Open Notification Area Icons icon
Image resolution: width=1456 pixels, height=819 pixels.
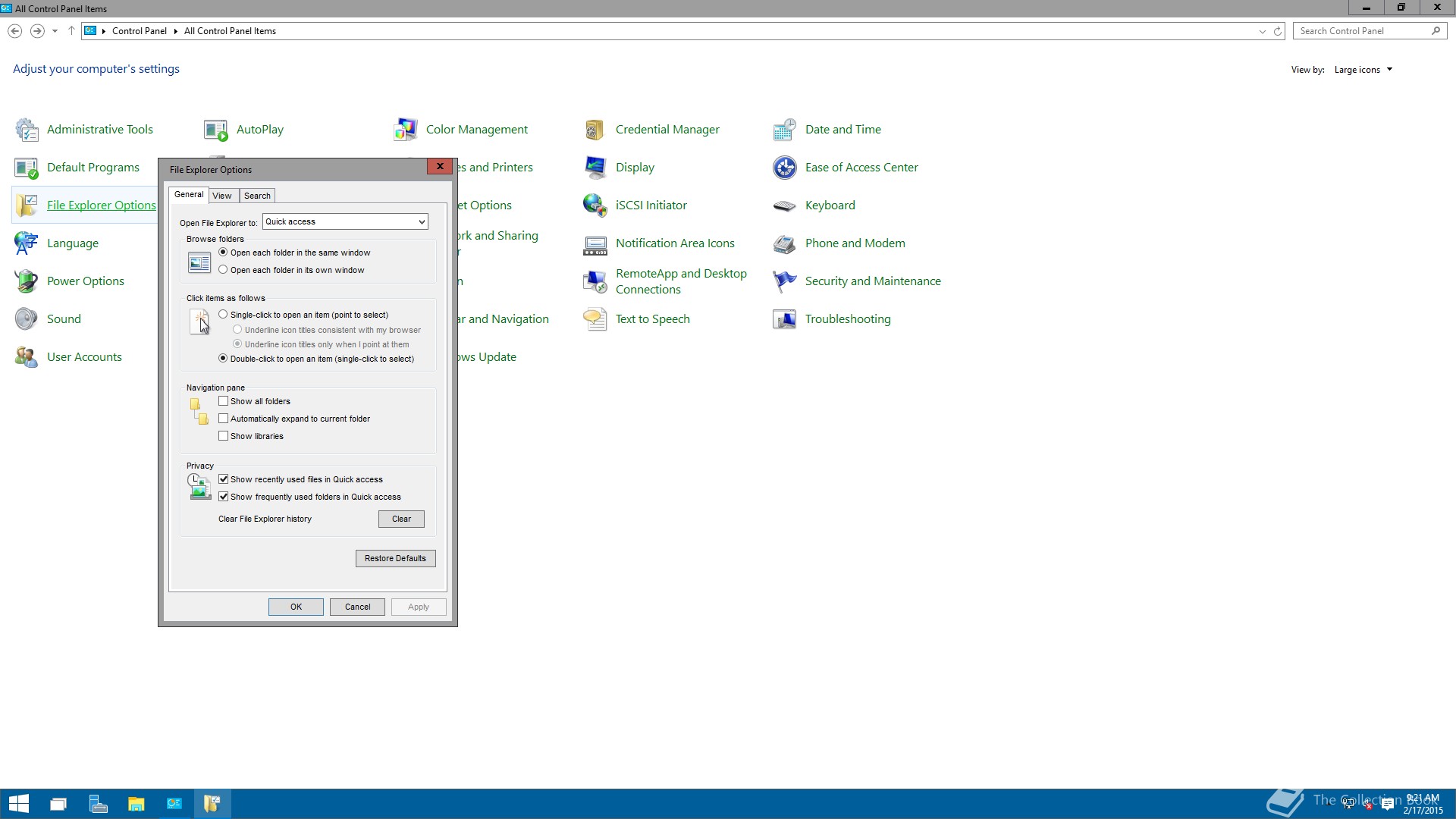pos(595,243)
